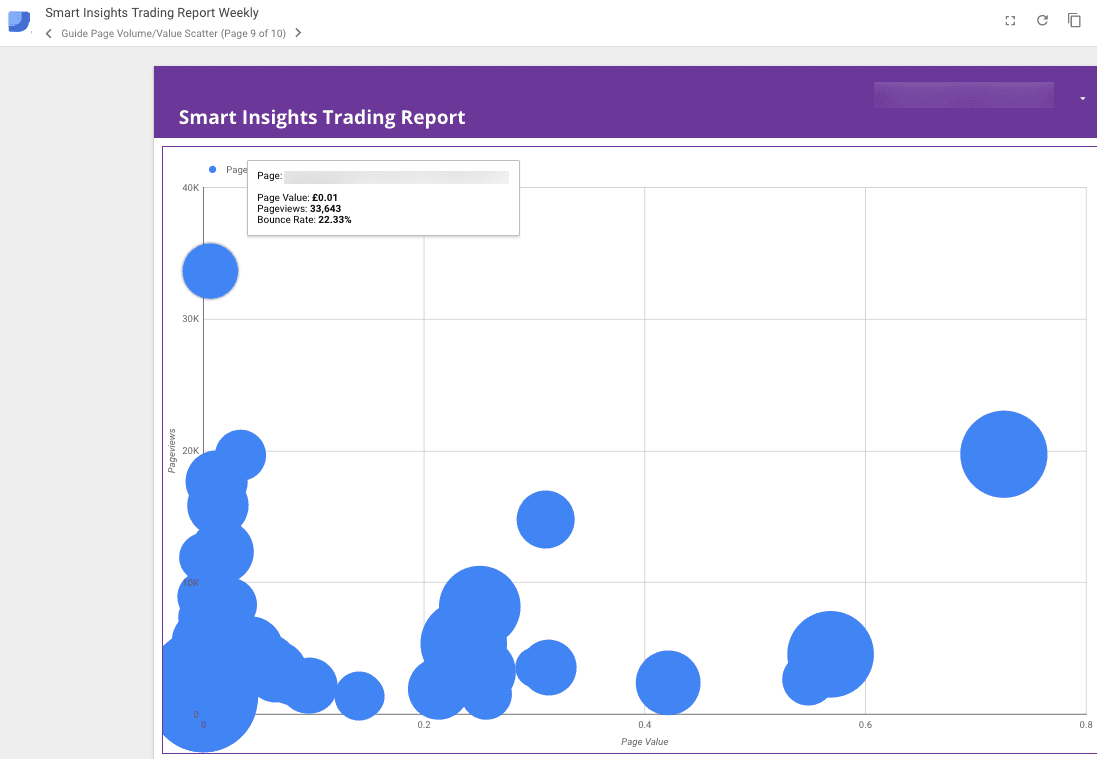Image resolution: width=1097 pixels, height=759 pixels.
Task: Select the far-right bubble near 20K pageviews
Action: [x=1003, y=454]
